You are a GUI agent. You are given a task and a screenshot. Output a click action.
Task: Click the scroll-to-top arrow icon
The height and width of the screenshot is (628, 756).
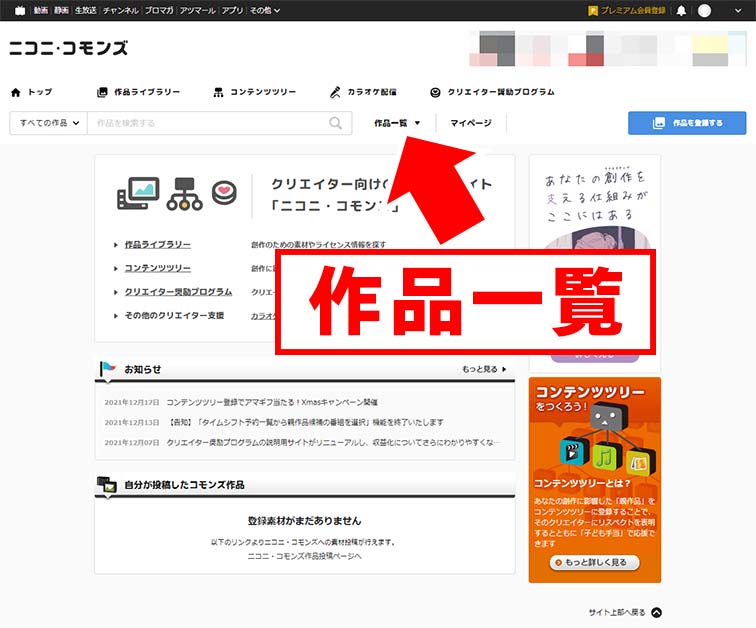(656, 612)
